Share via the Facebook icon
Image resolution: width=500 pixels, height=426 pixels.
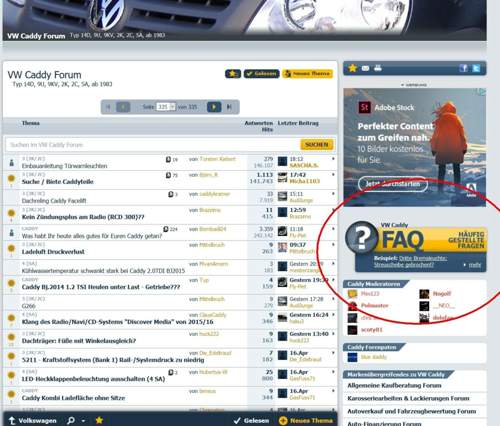pyautogui.click(x=463, y=68)
